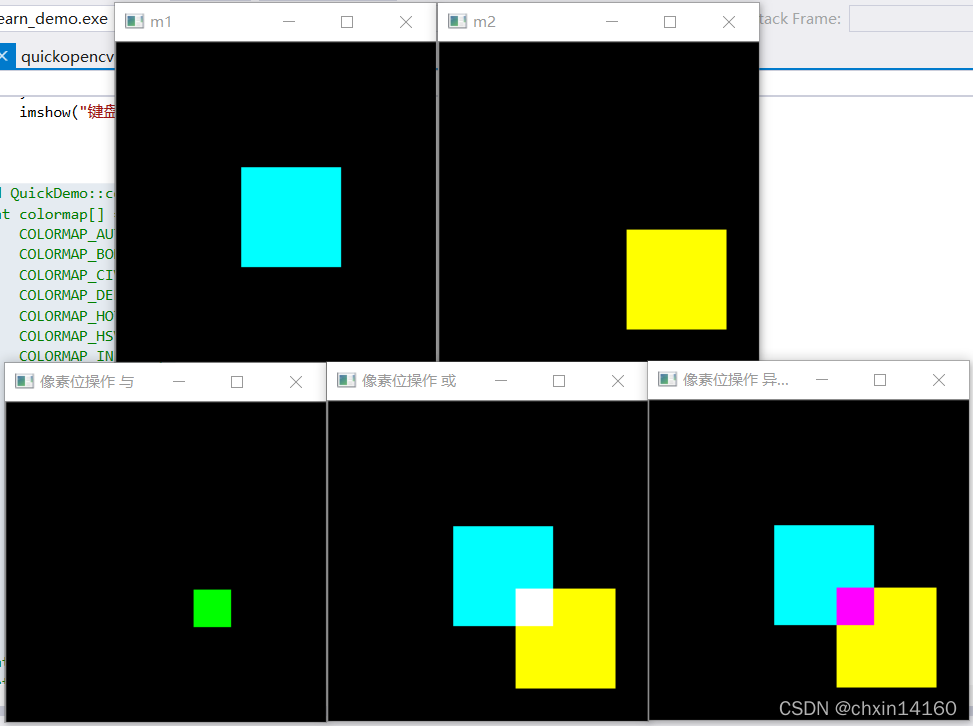Image resolution: width=973 pixels, height=726 pixels.
Task: Maximize the 像素位操作 异... window
Action: [880, 380]
